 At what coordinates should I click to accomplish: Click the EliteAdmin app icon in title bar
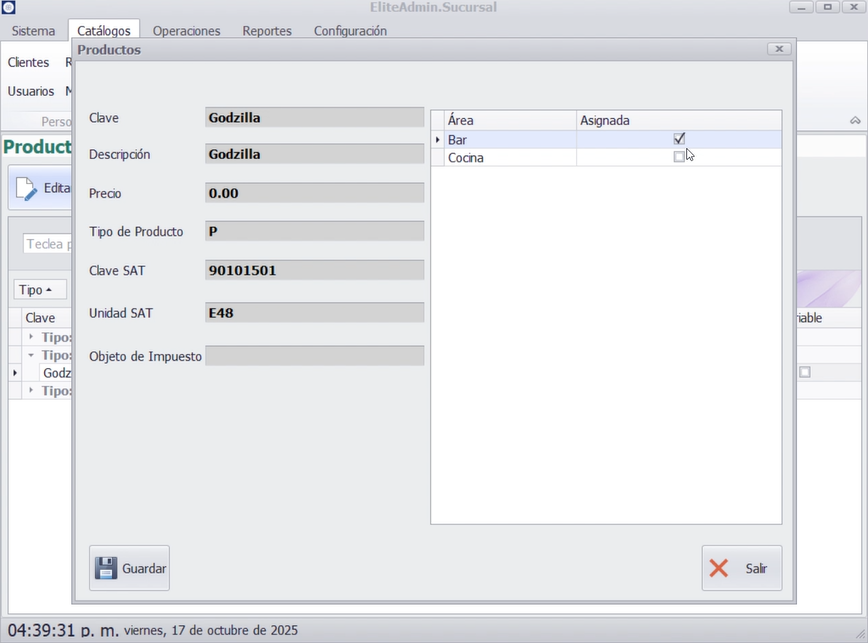(x=9, y=8)
